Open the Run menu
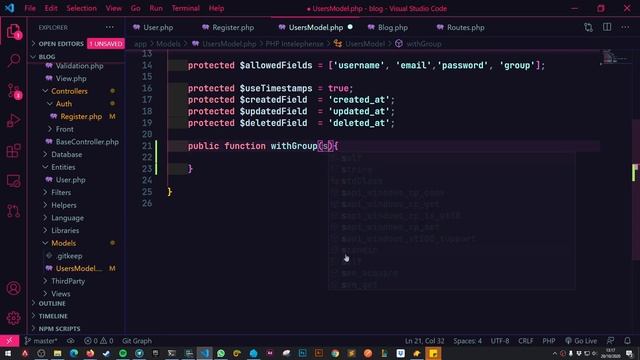 click(x=156, y=8)
